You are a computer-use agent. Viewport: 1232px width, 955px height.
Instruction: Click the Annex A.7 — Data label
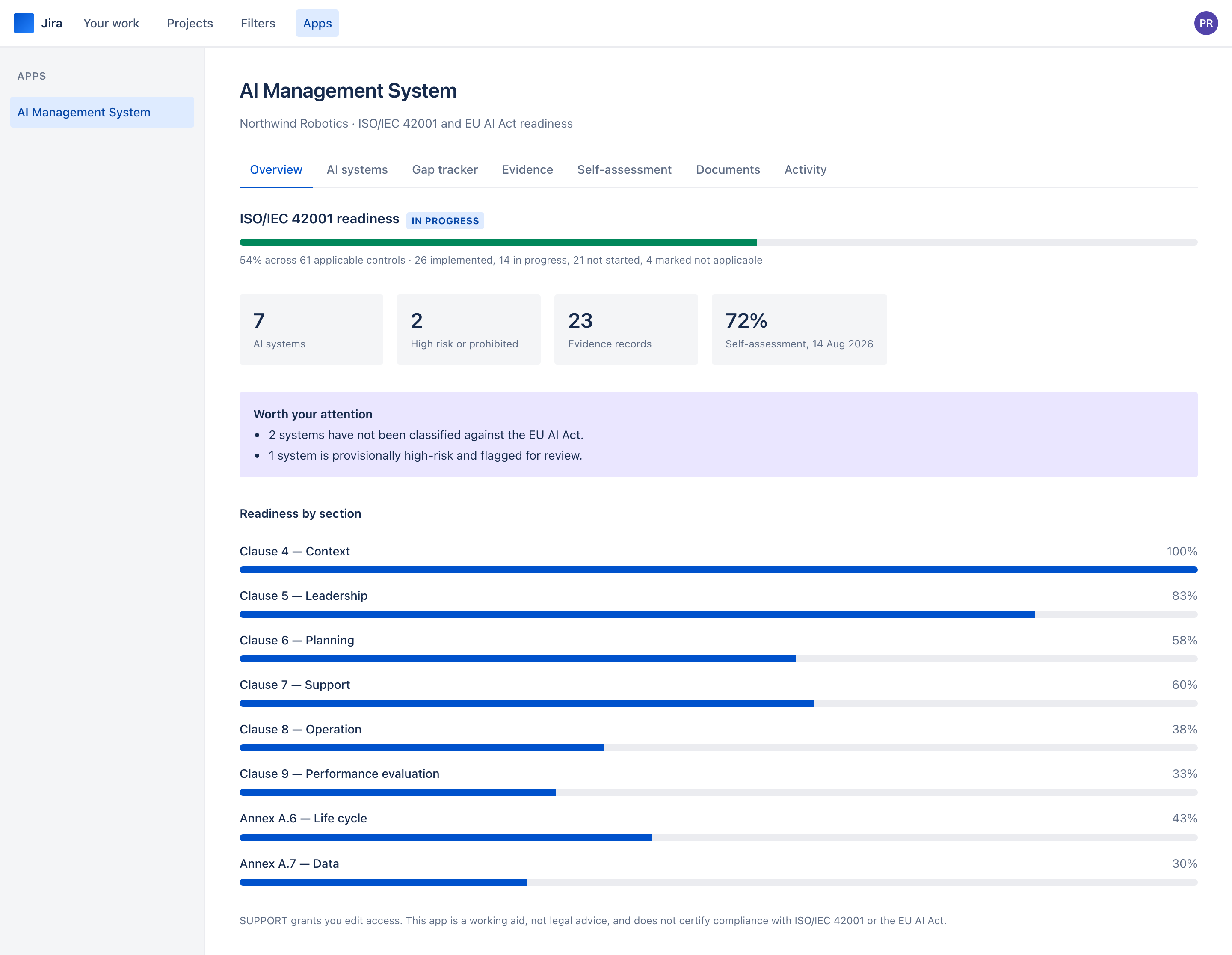point(289,863)
